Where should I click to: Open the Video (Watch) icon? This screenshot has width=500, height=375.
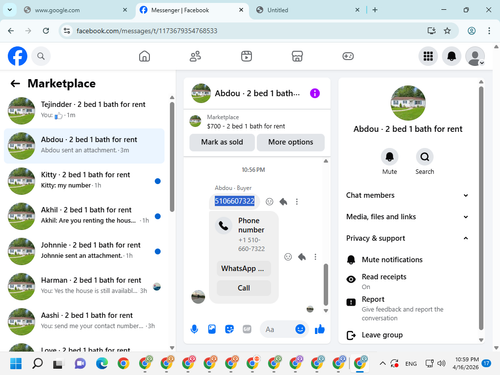[246, 56]
